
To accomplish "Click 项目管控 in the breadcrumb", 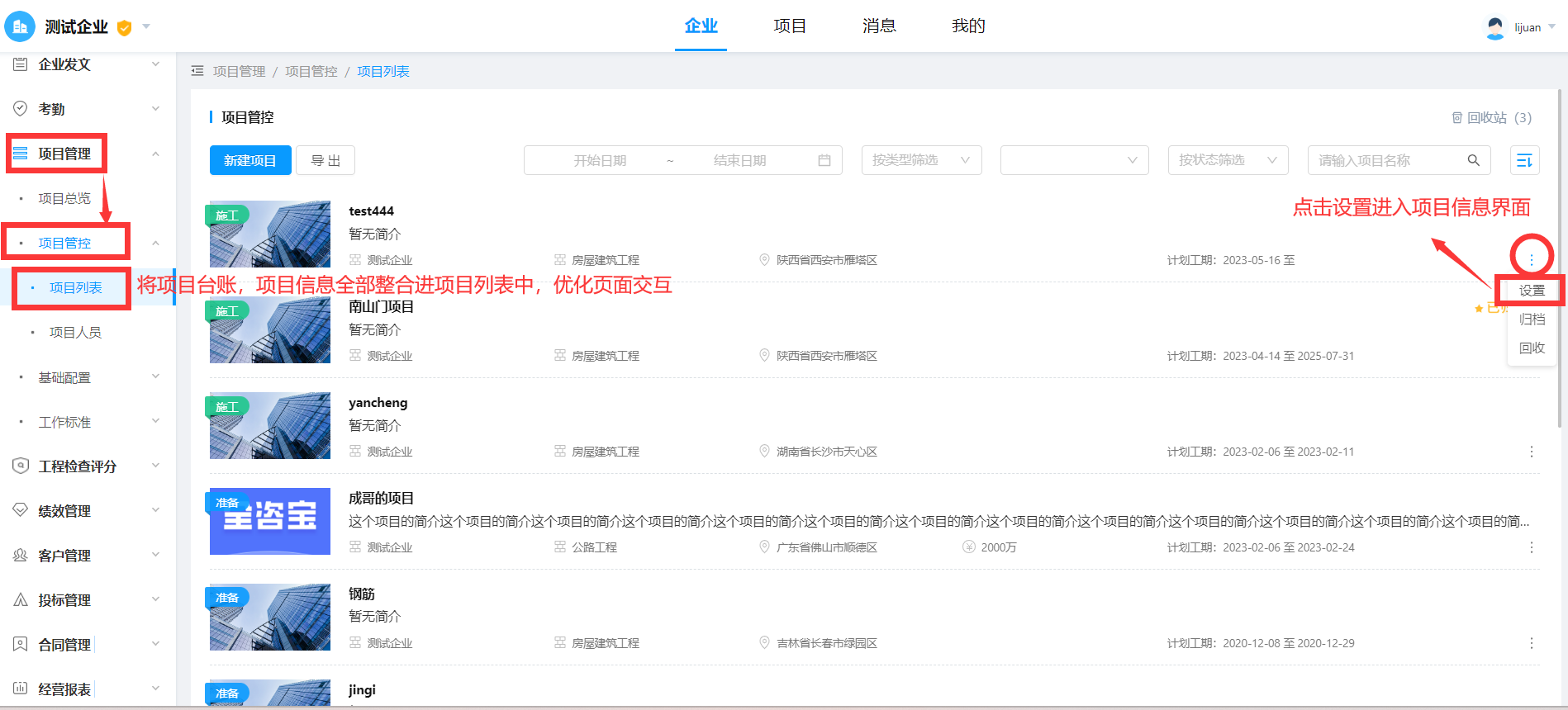I will pos(311,72).
